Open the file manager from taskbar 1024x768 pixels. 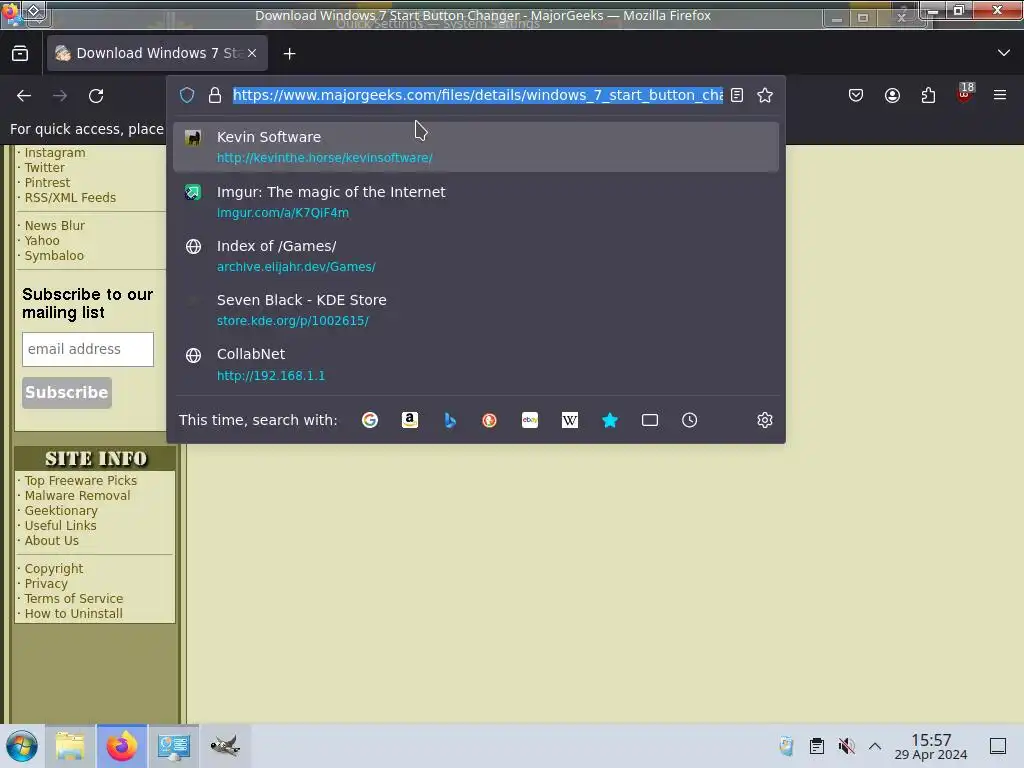click(x=70, y=746)
